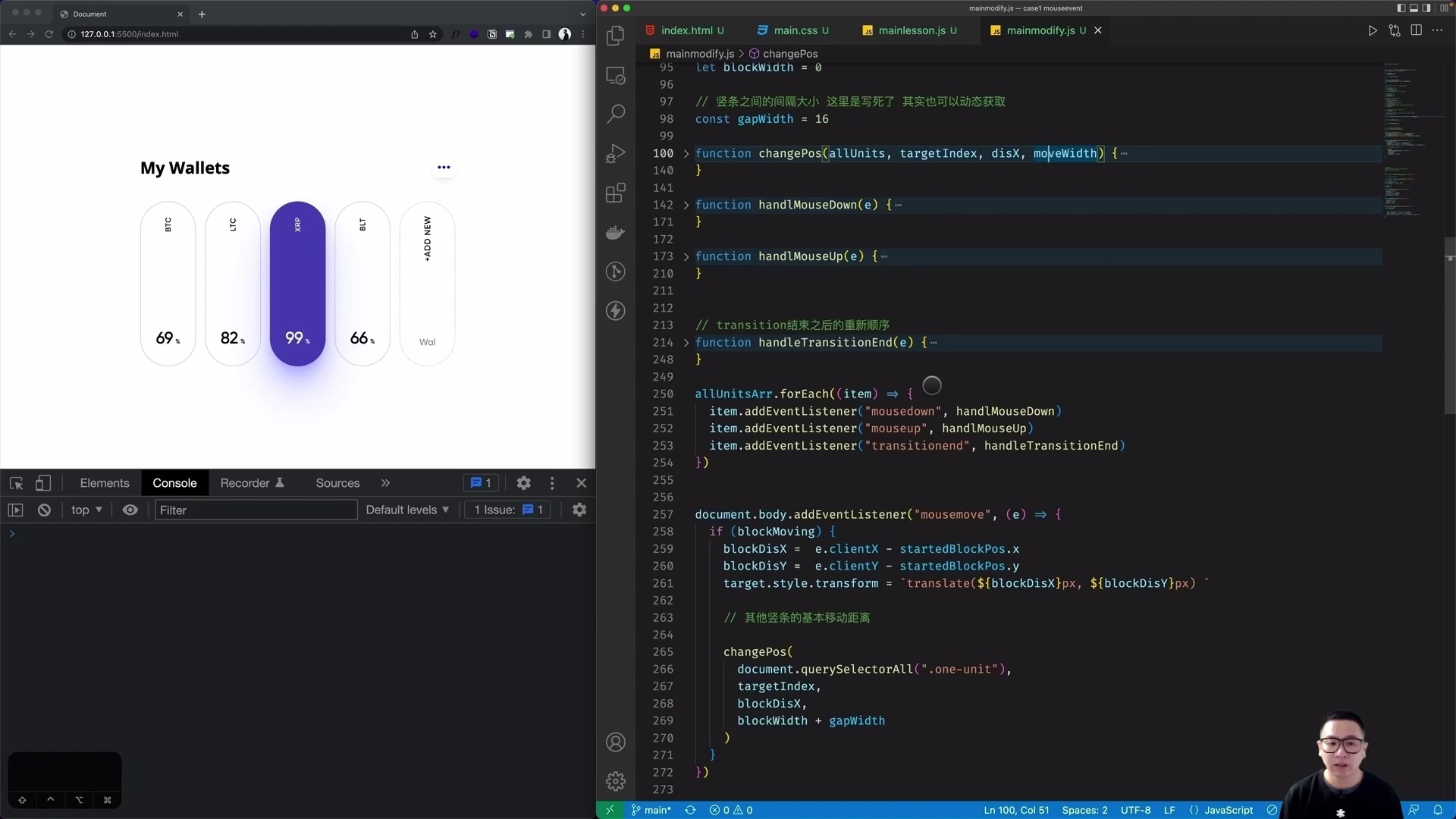The height and width of the screenshot is (819, 1456).
Task: Click the Notion extension icon in Chrome
Action: tap(492, 34)
